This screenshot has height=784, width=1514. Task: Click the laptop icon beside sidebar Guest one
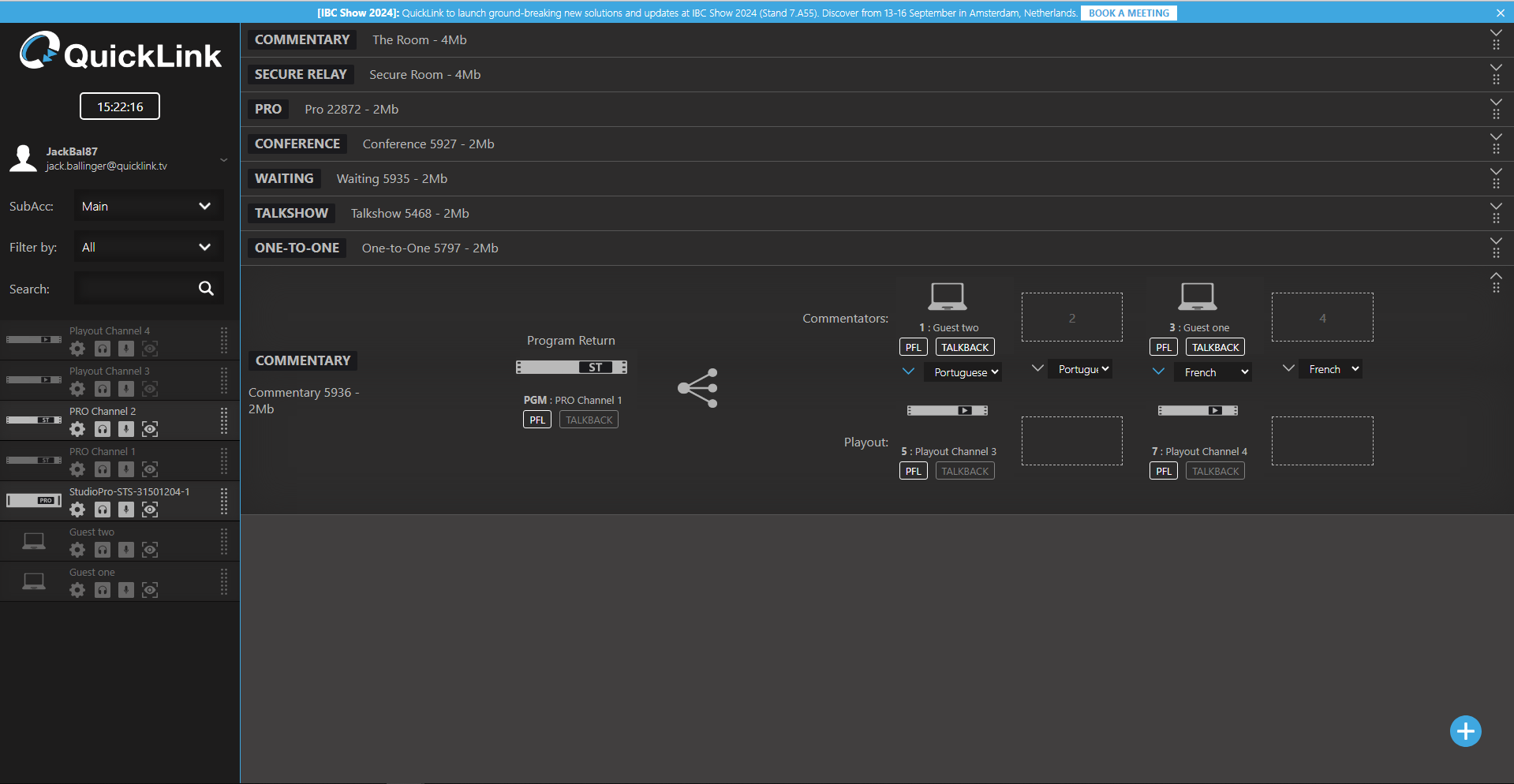[34, 581]
